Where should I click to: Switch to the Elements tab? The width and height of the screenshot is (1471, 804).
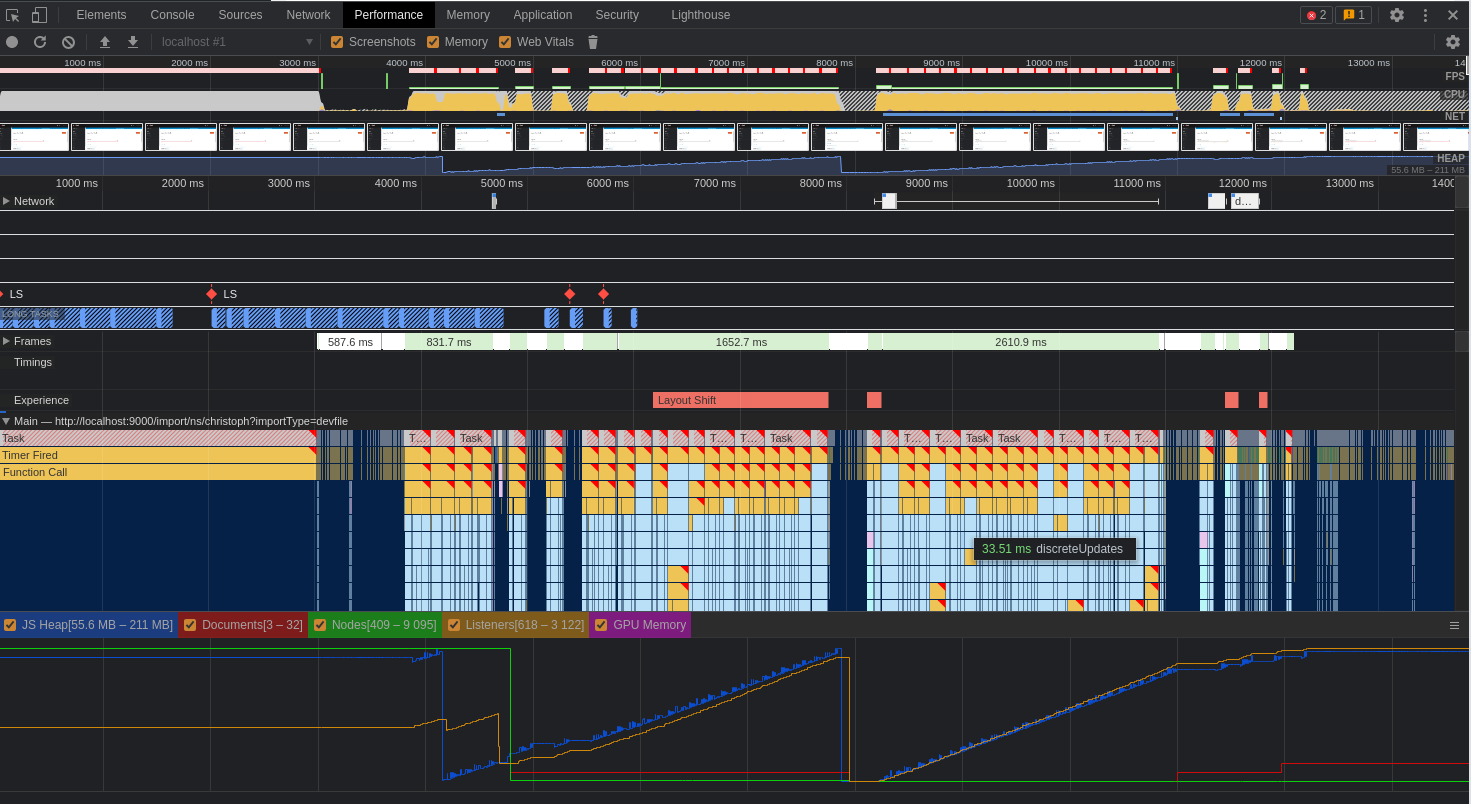point(101,15)
